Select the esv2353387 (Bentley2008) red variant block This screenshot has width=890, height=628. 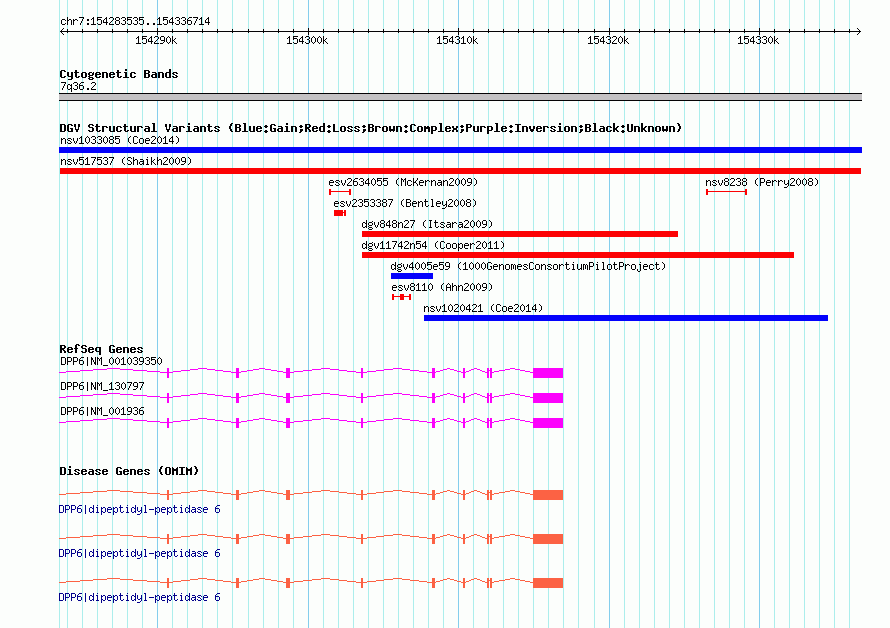340,213
